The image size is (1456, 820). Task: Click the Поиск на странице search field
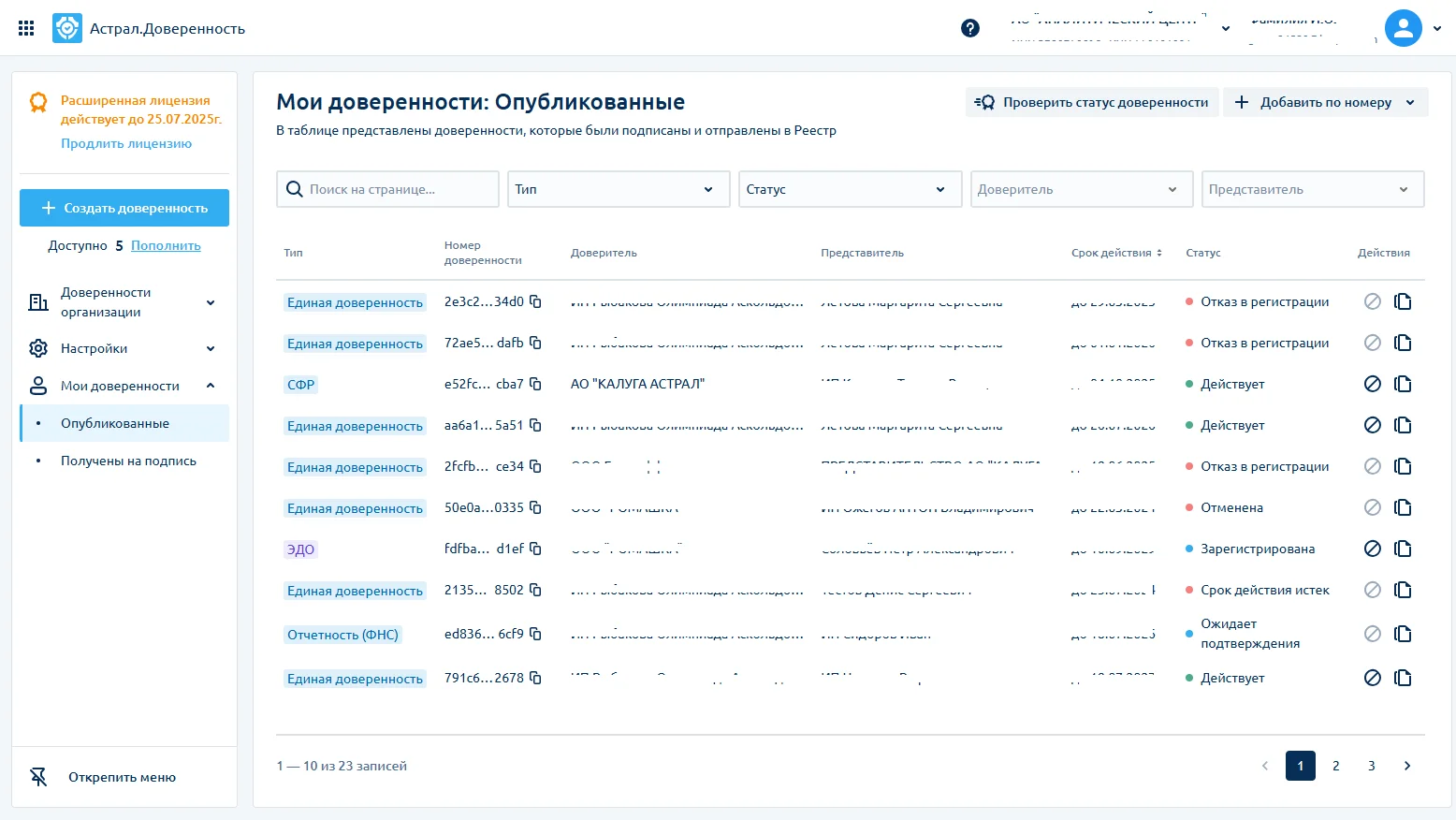coord(387,189)
